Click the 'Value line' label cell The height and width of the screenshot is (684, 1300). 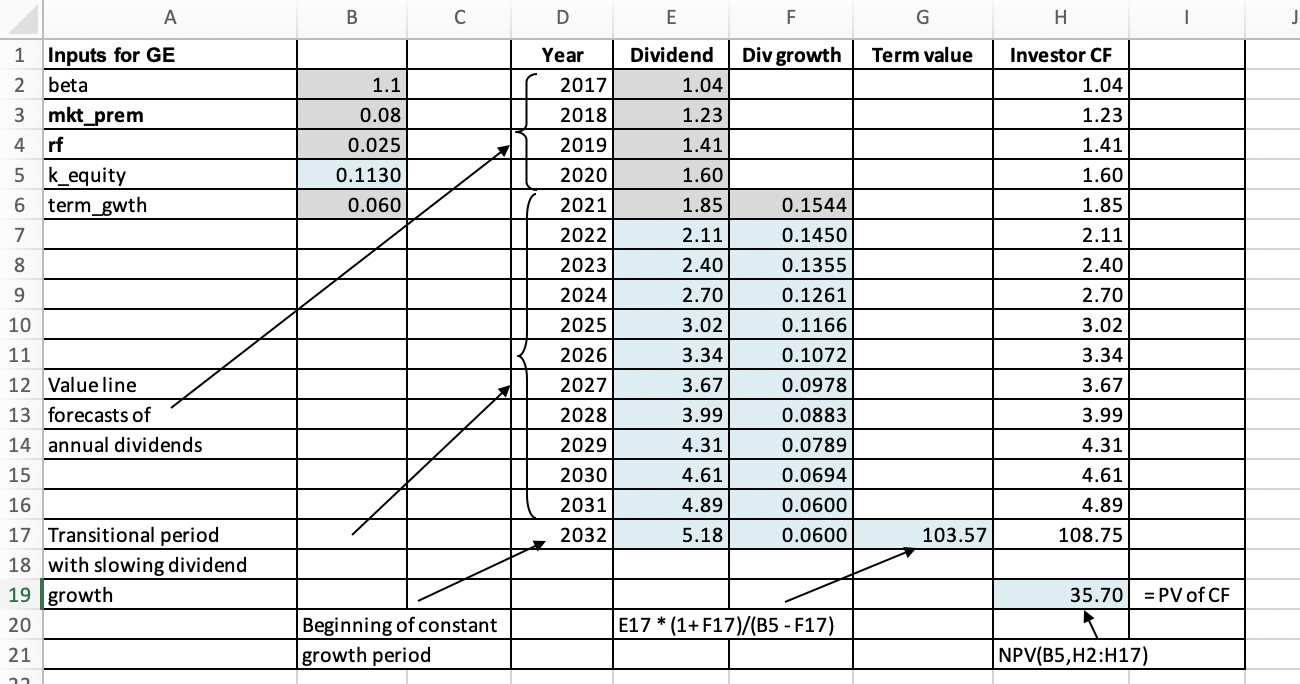coord(170,385)
